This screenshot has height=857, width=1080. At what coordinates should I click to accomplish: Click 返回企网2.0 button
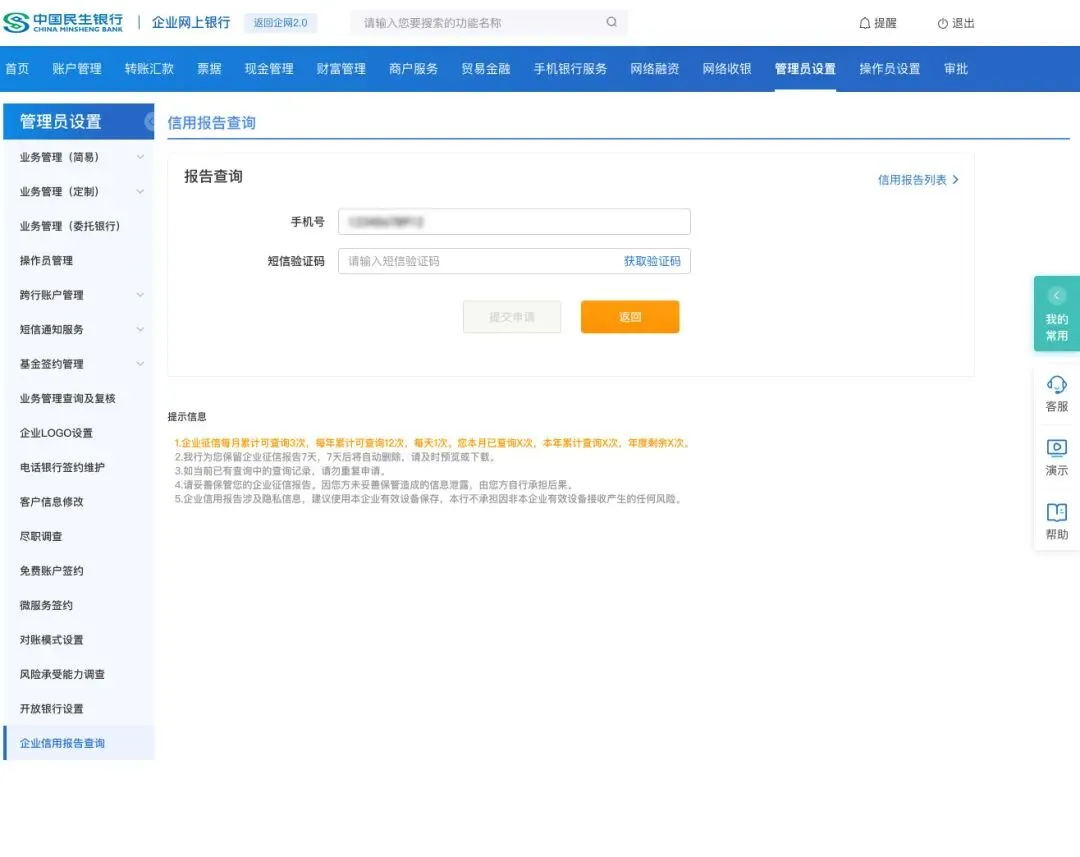[280, 23]
